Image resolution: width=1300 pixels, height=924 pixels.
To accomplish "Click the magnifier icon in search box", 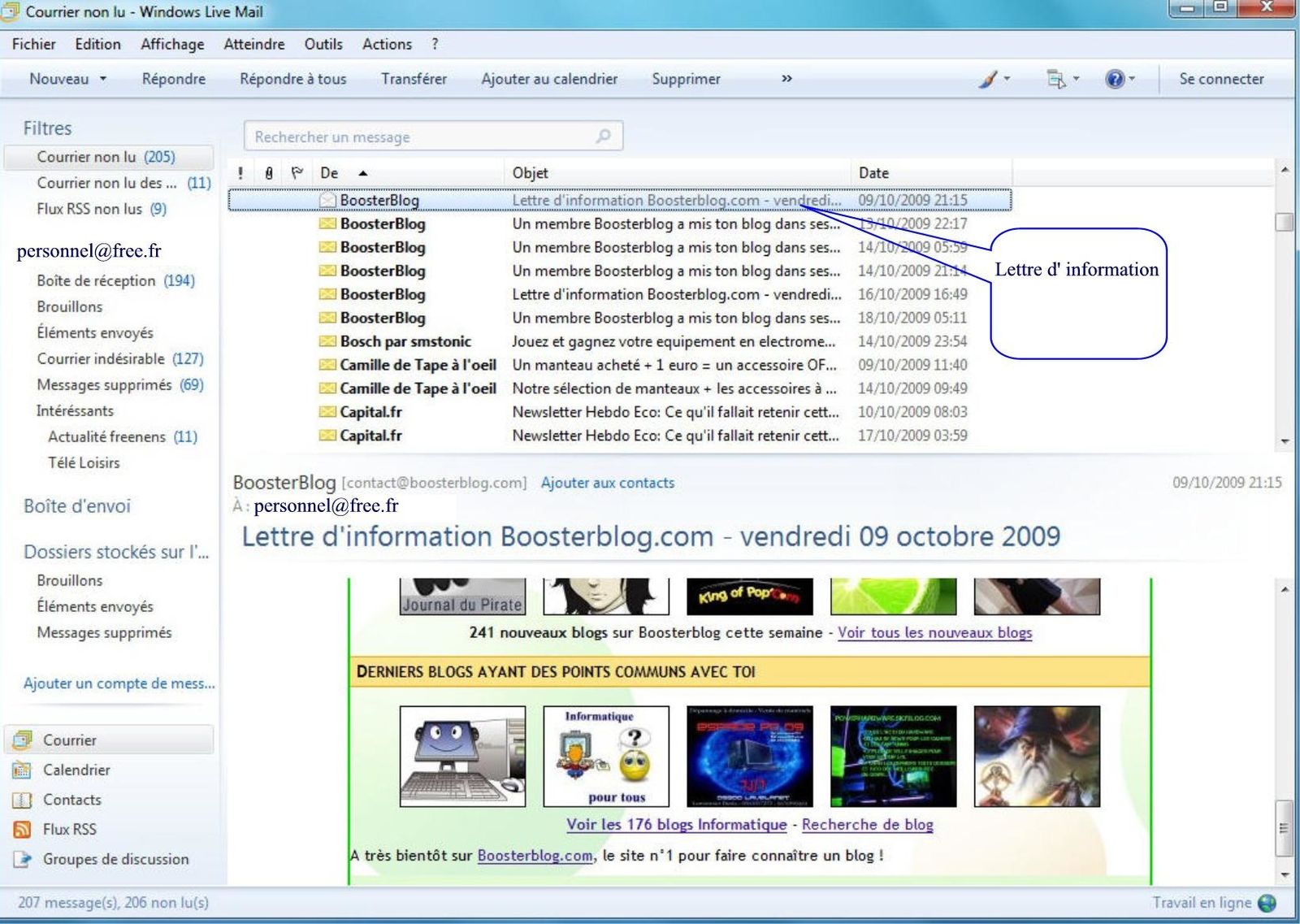I will [603, 137].
